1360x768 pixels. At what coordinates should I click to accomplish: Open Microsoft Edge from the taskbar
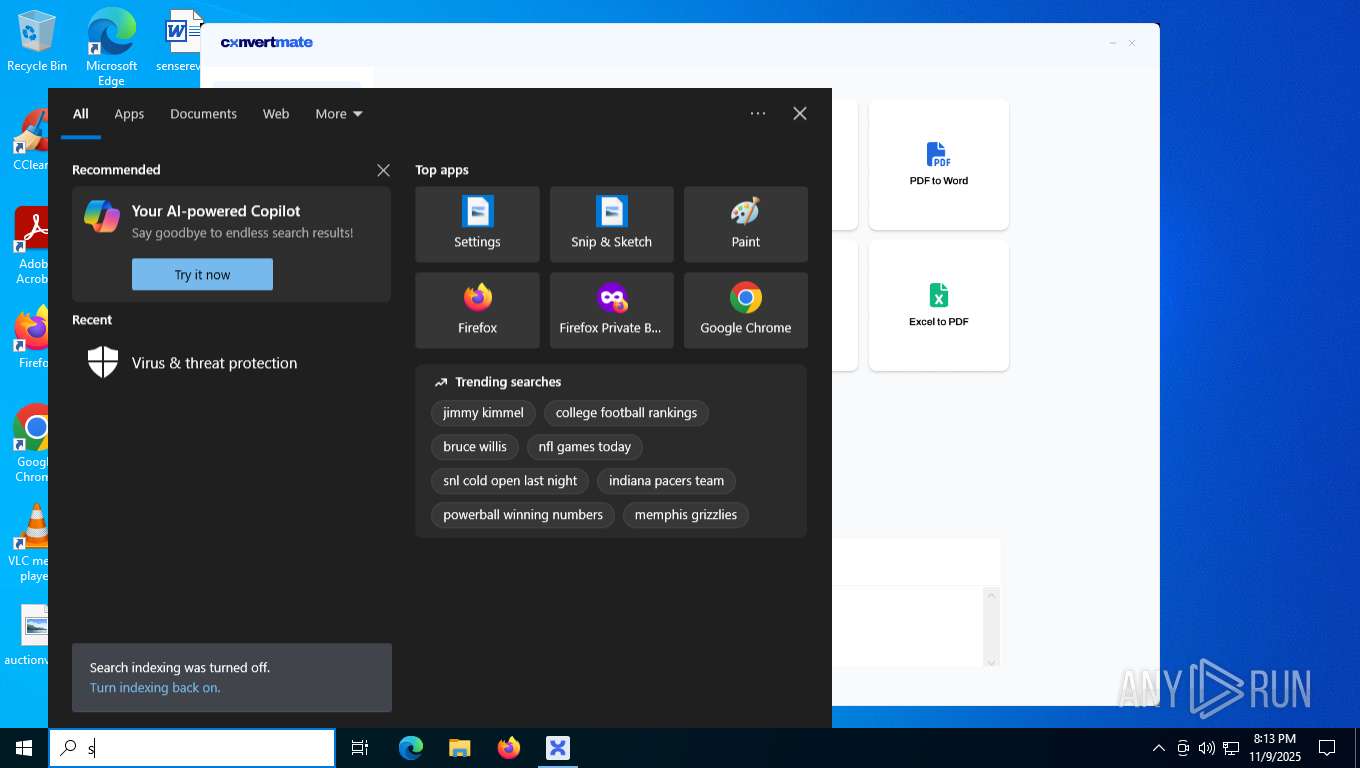(411, 748)
